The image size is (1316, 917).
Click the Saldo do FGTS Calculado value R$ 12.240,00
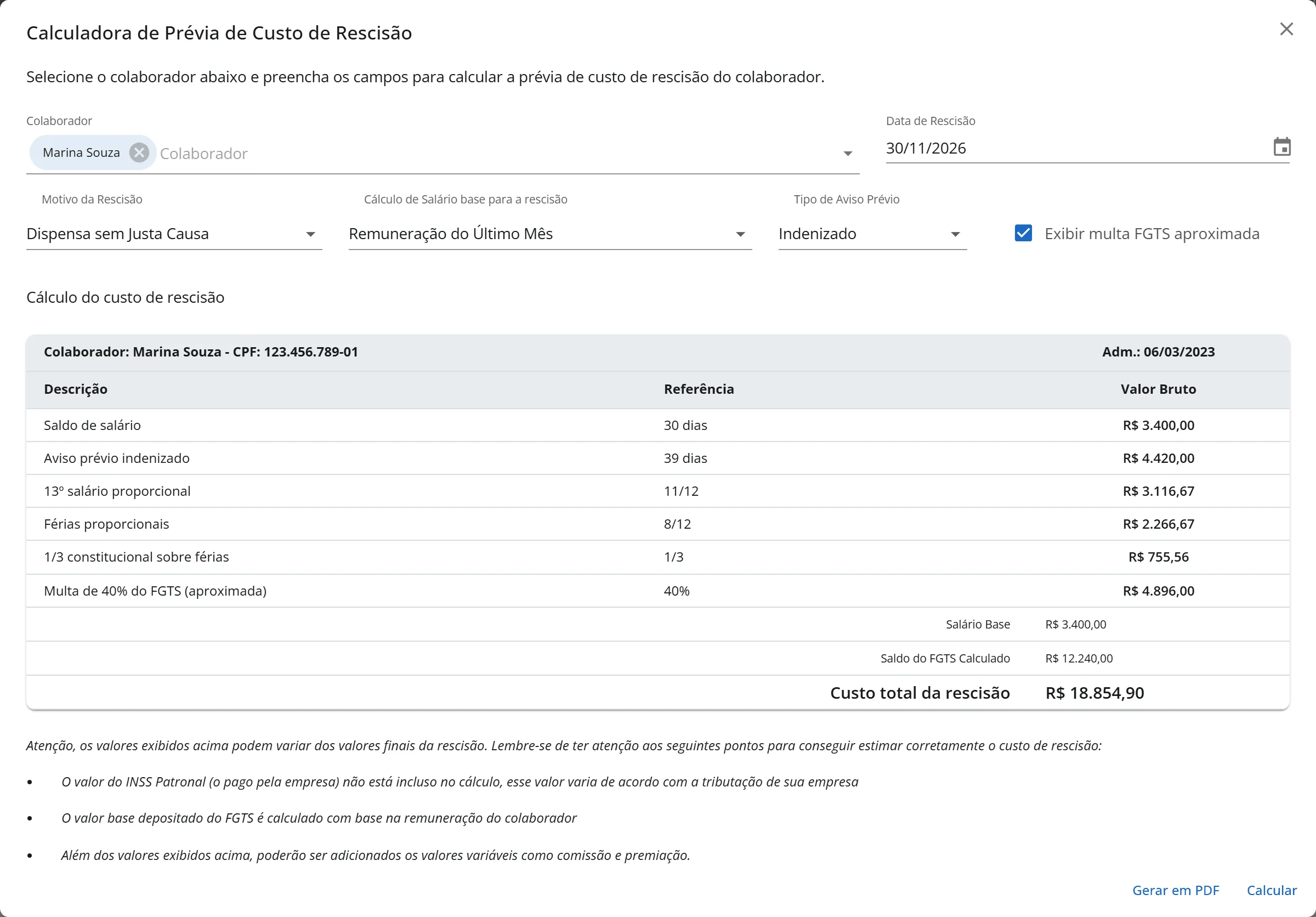point(1079,659)
